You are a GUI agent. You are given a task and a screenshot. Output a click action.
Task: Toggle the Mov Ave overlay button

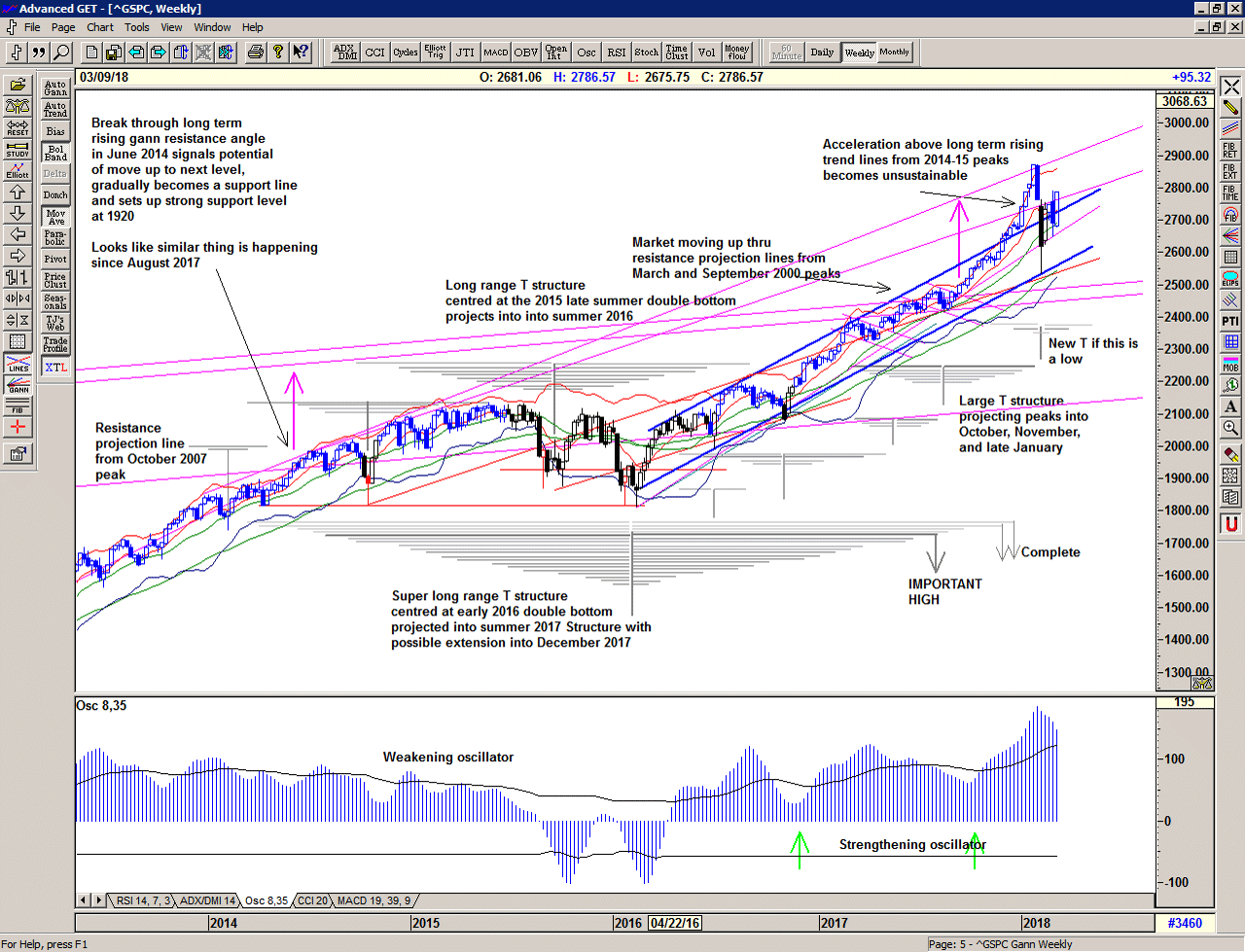pos(55,217)
